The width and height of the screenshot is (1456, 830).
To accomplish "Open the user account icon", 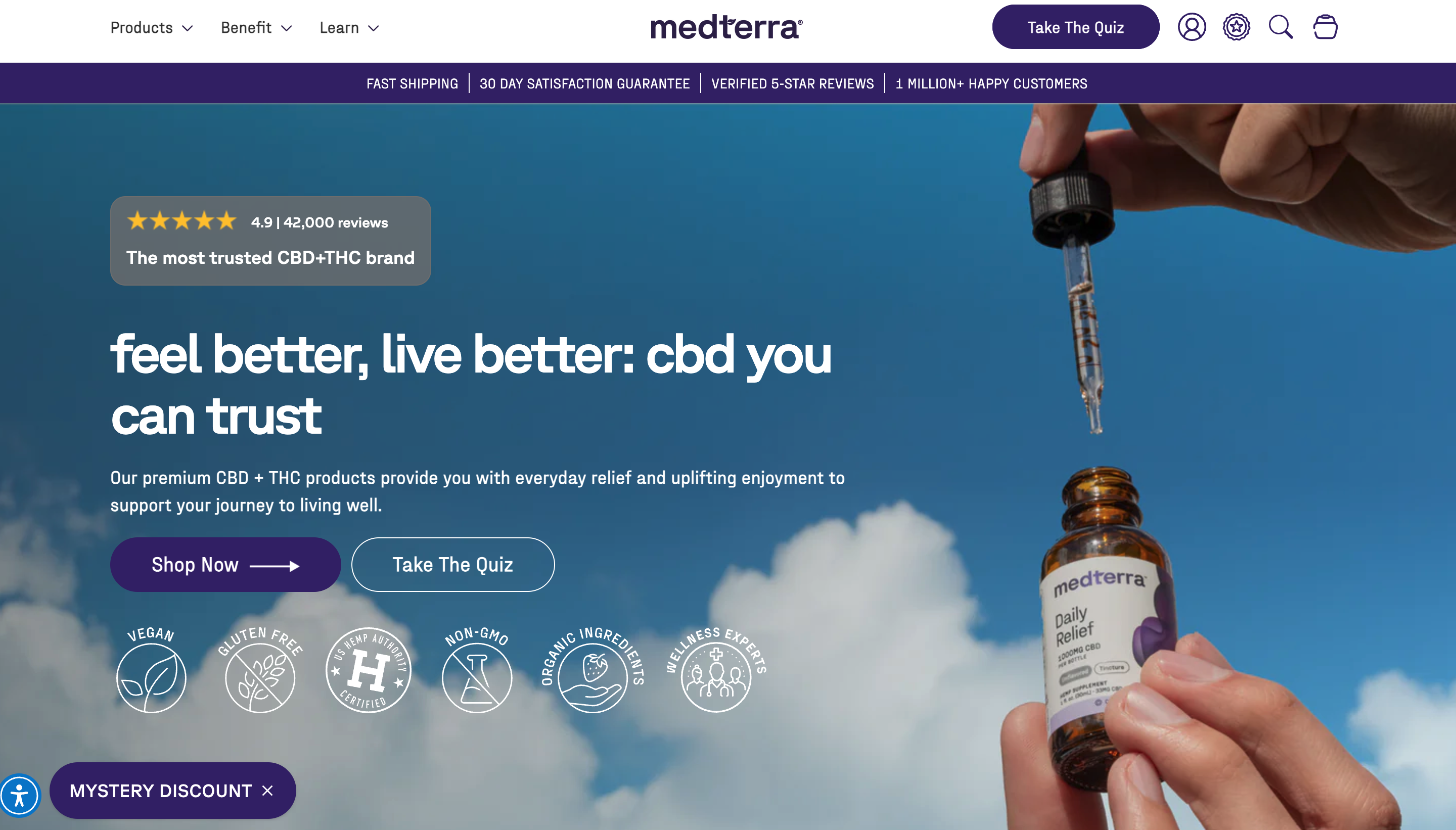I will point(1192,27).
